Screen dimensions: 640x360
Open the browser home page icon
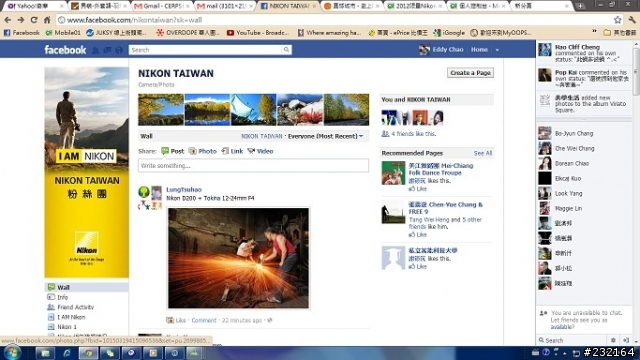coord(47,20)
